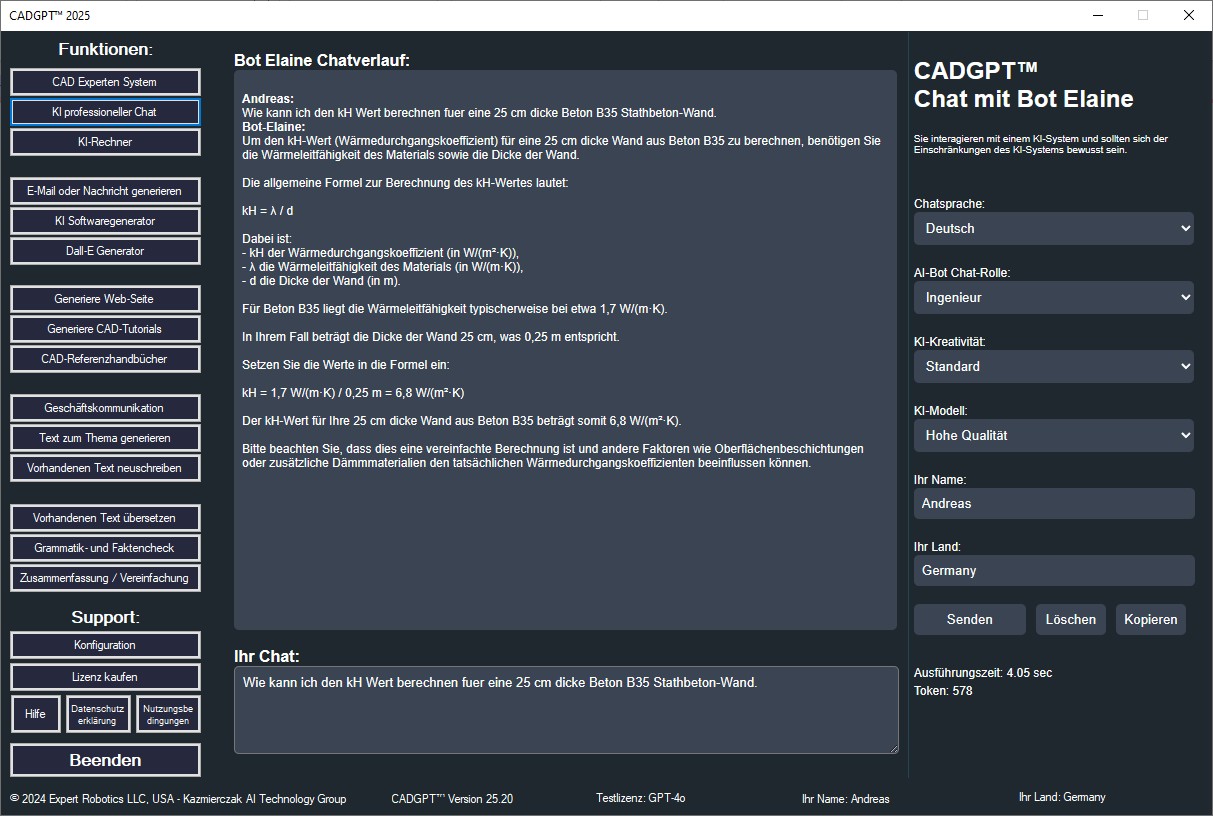Expand the KI-Kreativität dropdown
Screen dimensions: 1213x816
[x=1054, y=366]
